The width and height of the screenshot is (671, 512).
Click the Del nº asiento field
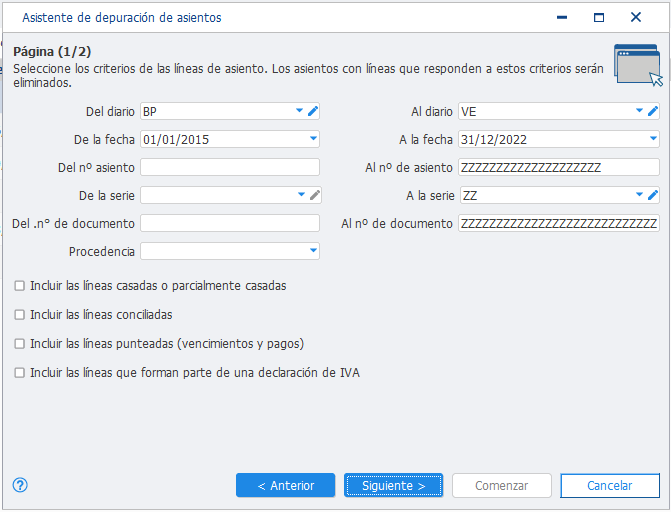(x=230, y=167)
